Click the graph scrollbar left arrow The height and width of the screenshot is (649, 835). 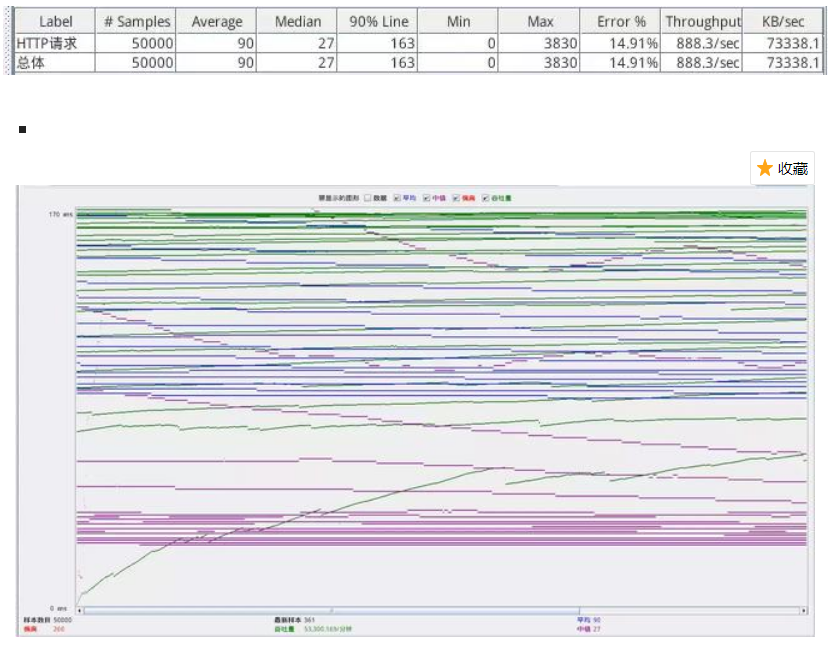coord(79,610)
